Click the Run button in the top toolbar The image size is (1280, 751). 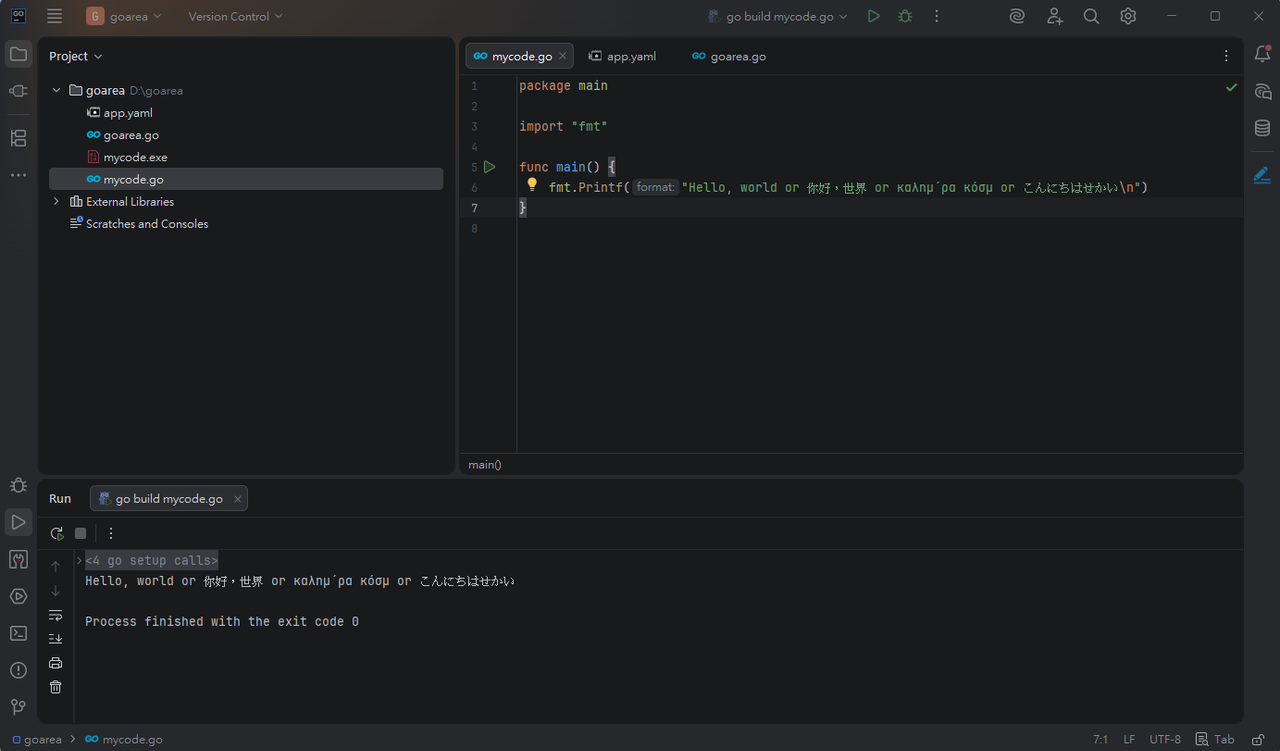(x=874, y=16)
